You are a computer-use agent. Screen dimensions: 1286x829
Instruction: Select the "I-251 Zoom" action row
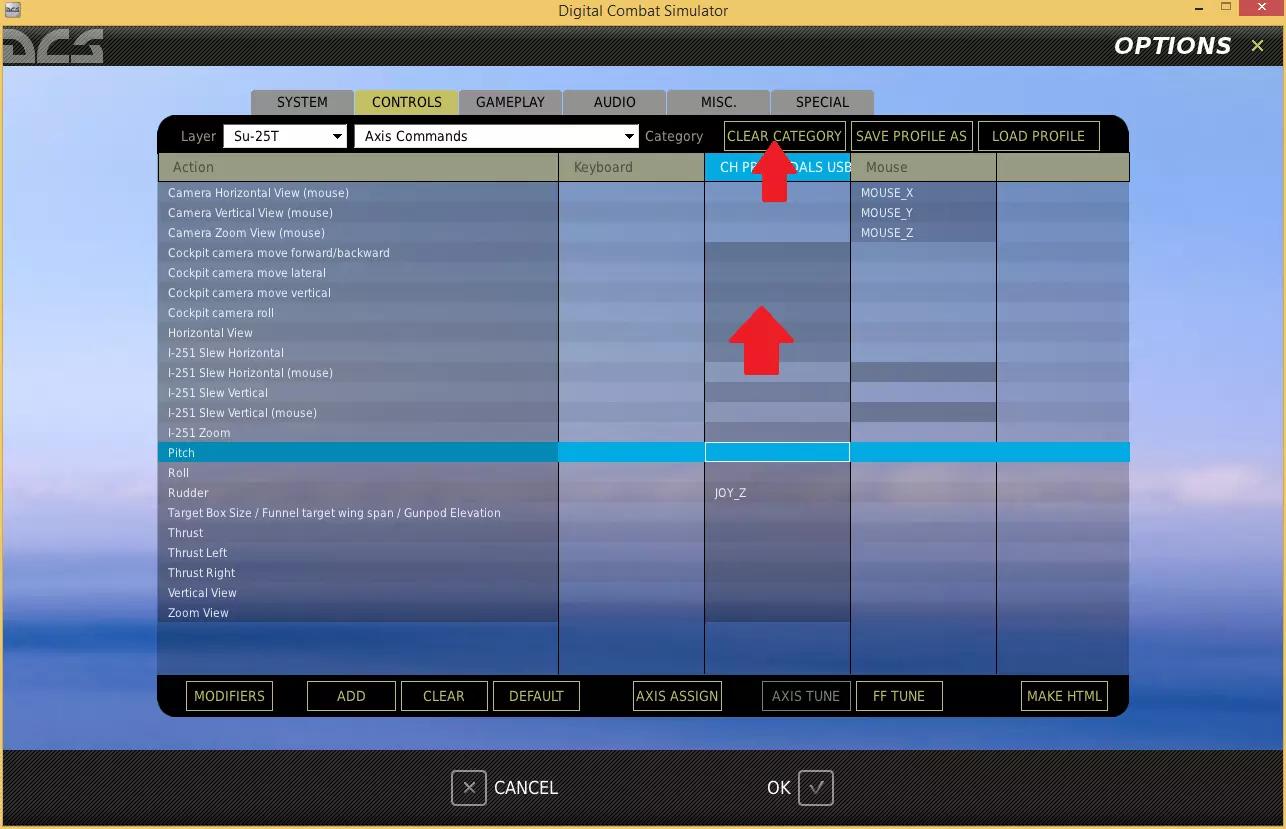click(x=358, y=433)
